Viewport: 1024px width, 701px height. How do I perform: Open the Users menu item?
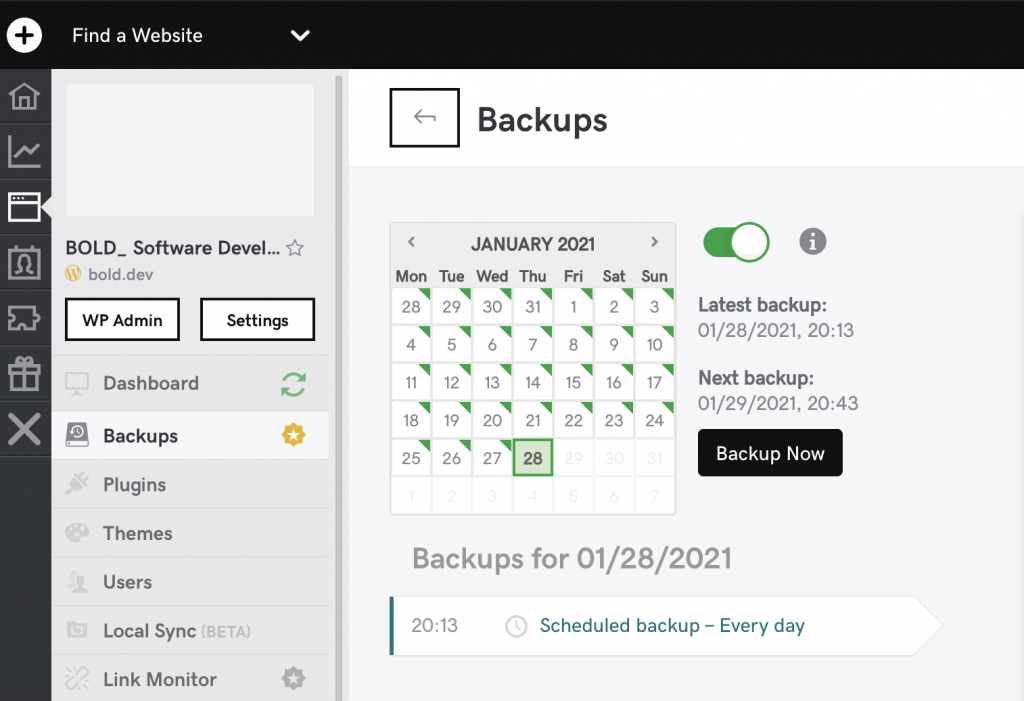point(190,581)
